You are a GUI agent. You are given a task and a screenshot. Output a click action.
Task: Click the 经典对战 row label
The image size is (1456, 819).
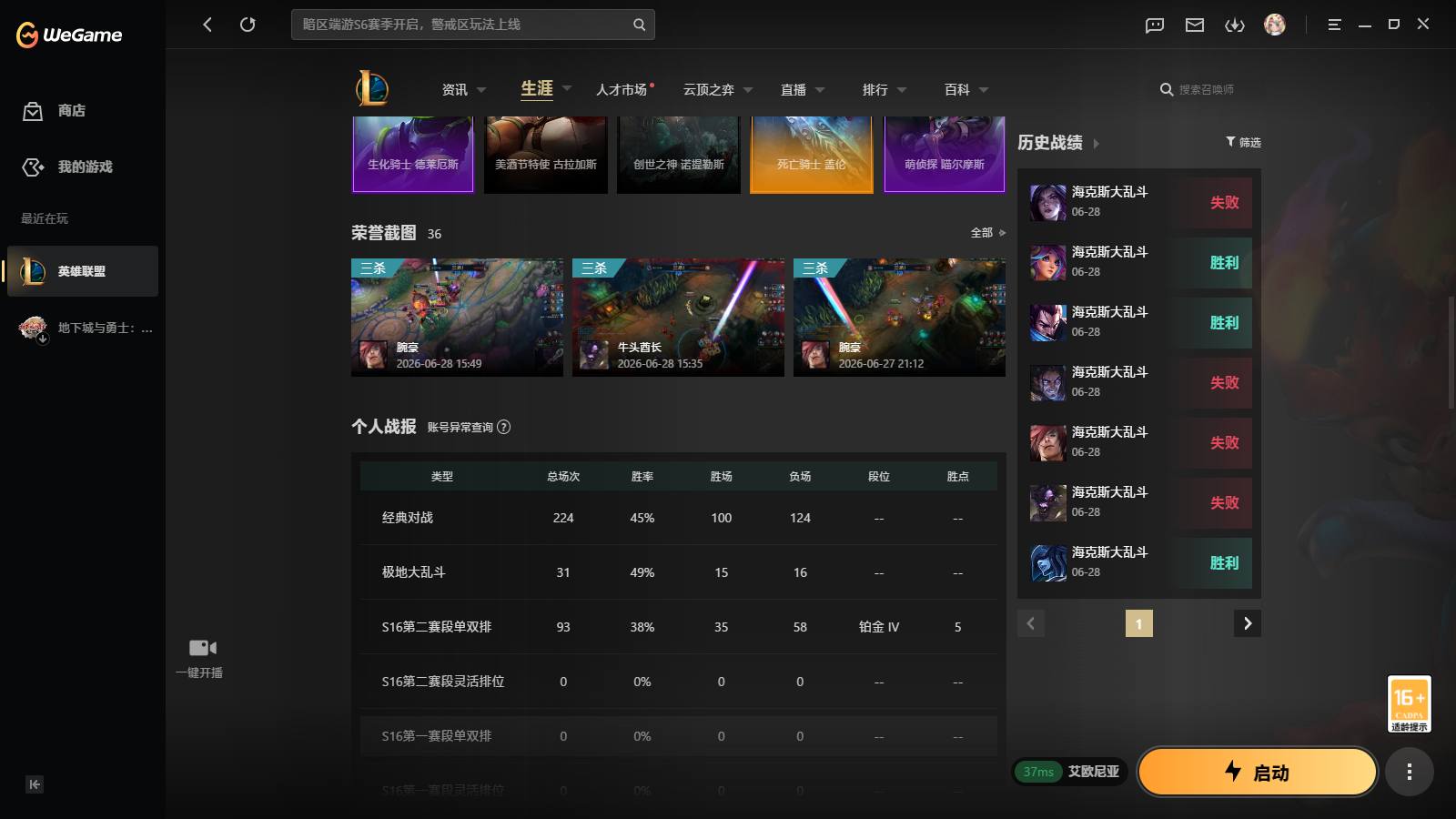[408, 518]
